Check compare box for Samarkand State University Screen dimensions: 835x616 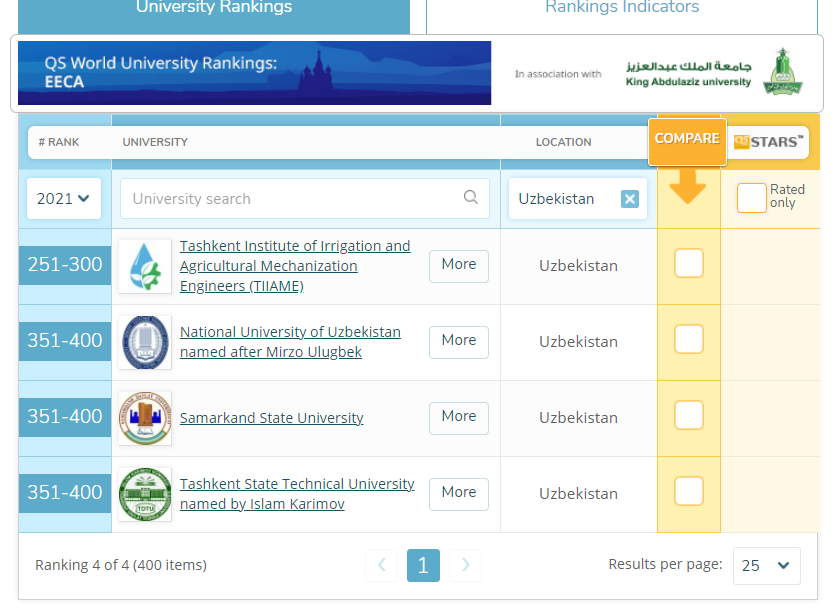click(689, 415)
